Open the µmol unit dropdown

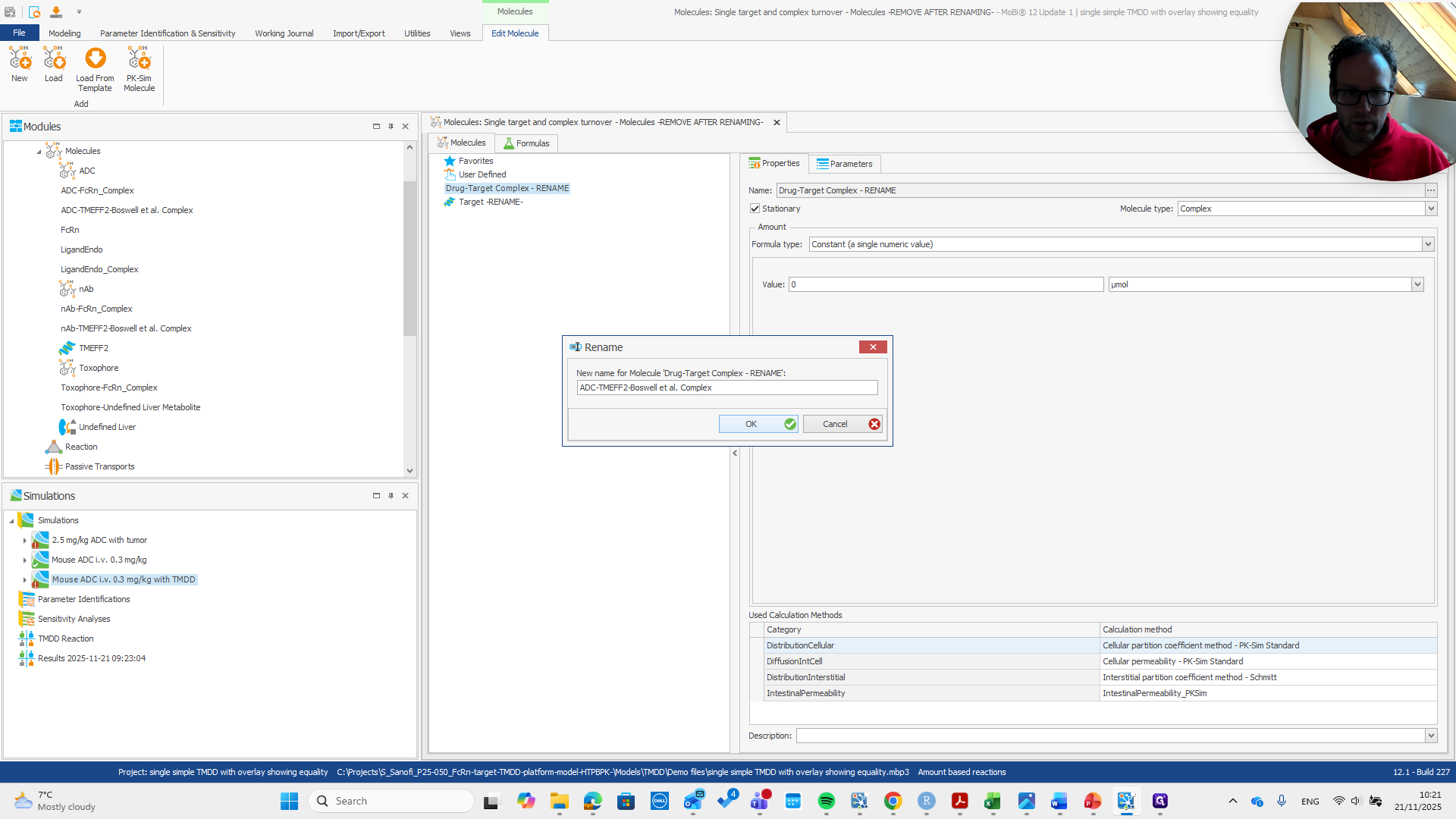pyautogui.click(x=1417, y=284)
